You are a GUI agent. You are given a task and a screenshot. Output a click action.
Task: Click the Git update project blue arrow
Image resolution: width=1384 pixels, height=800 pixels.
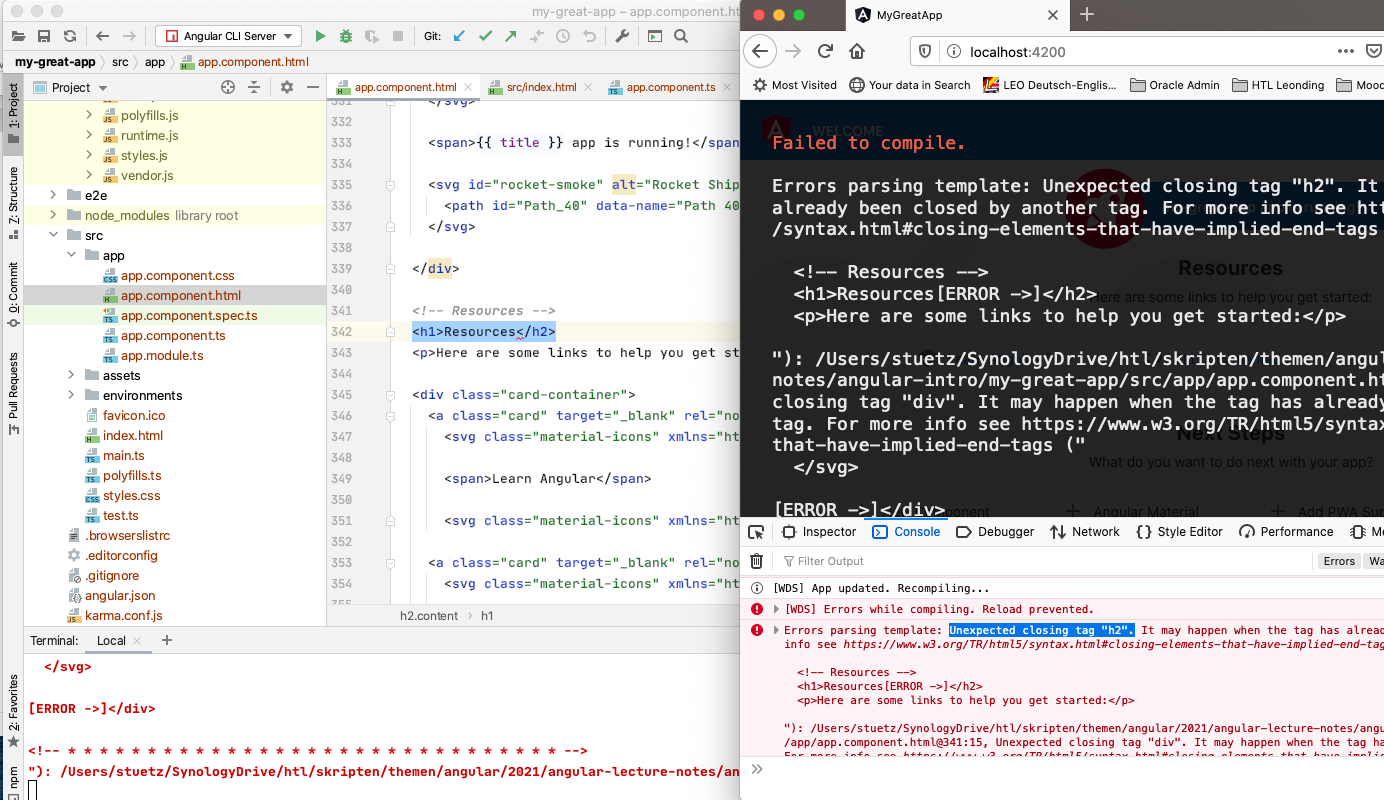(x=459, y=36)
